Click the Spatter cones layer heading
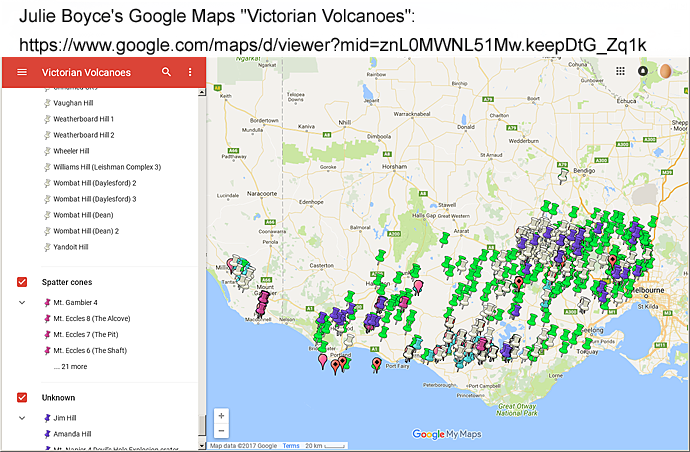 (x=67, y=282)
